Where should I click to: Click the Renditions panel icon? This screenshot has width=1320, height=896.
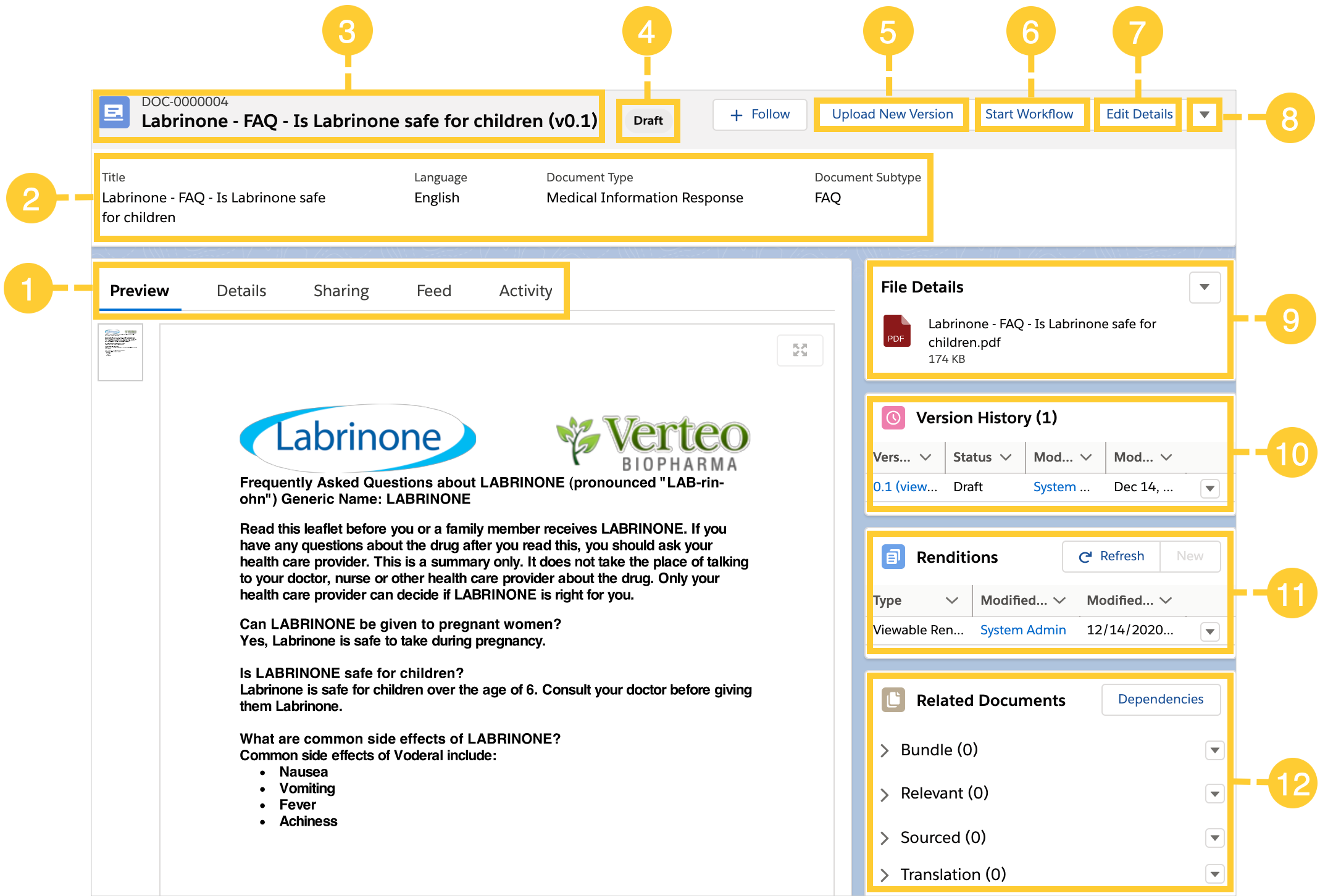[893, 557]
